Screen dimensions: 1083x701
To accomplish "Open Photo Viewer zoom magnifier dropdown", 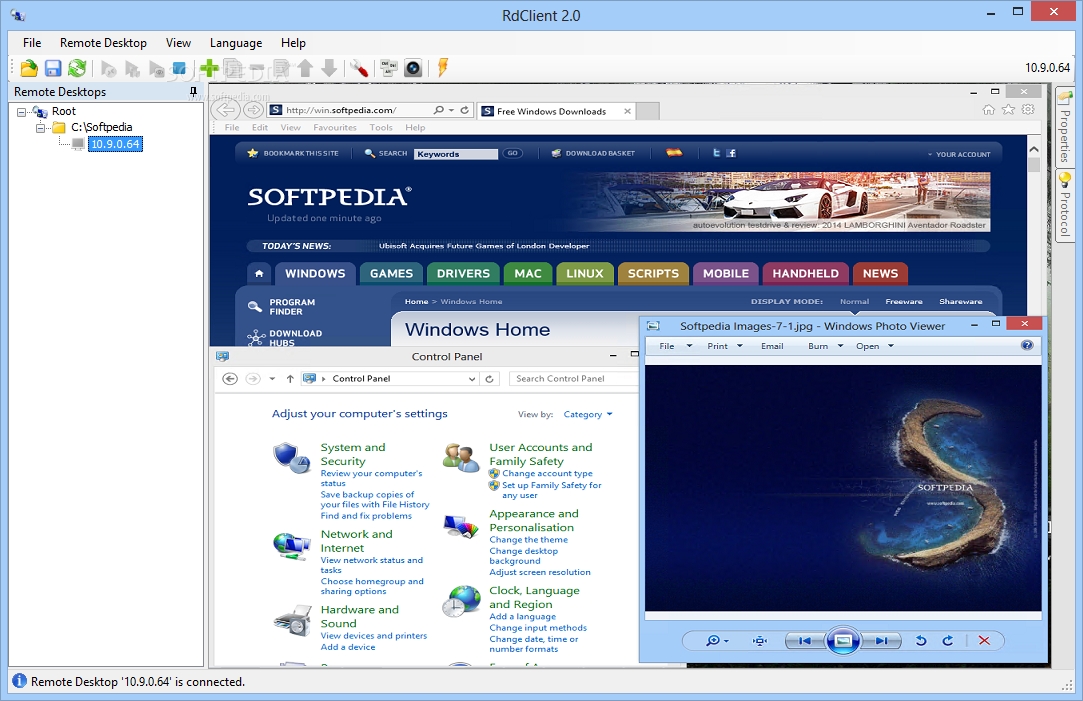I will click(x=717, y=641).
